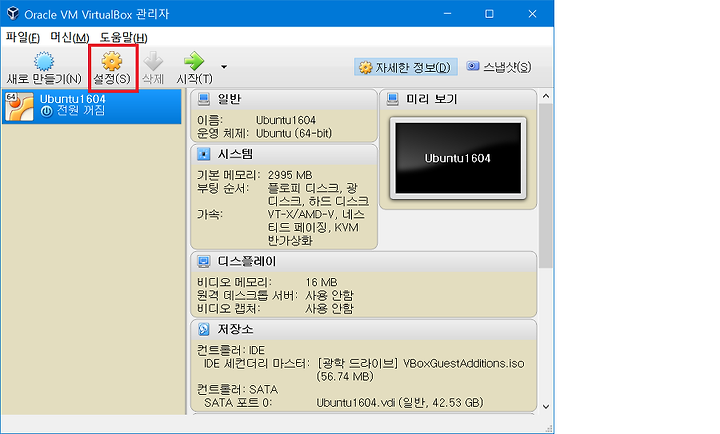Click the details pane scroll up arrow
Viewport: 720px width, 434px height.
(x=546, y=96)
